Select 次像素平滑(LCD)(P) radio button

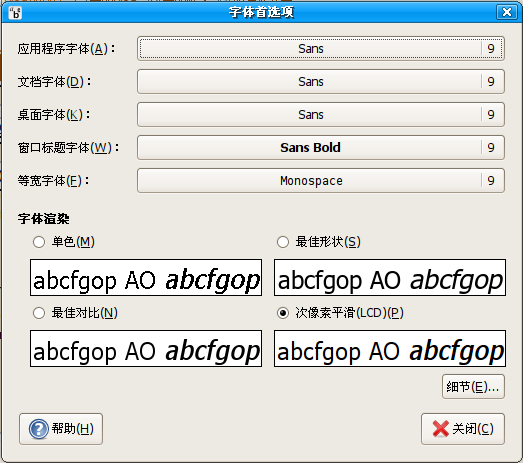[283, 313]
